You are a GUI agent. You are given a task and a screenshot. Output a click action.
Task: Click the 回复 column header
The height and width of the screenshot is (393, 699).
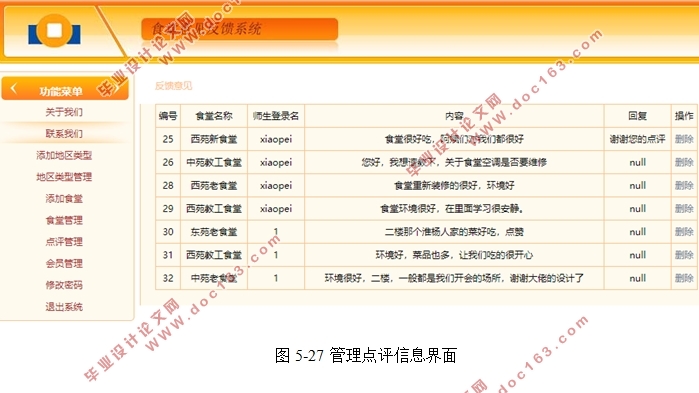637,116
